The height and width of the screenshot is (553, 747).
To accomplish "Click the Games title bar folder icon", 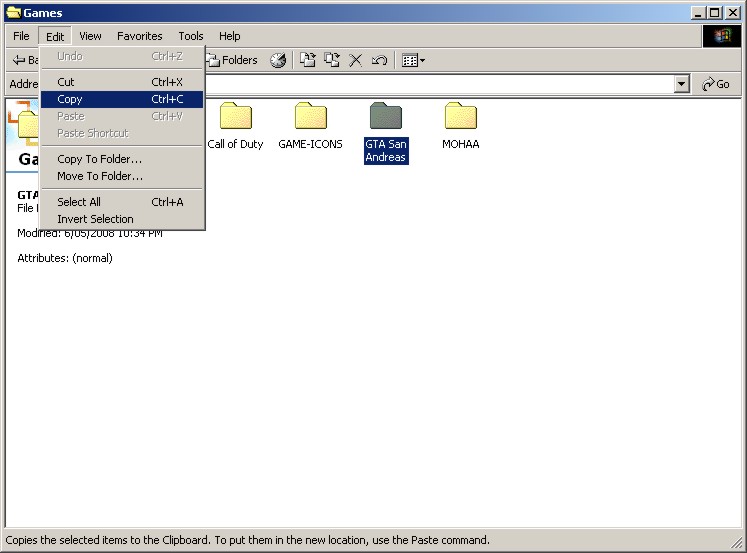I will [x=13, y=12].
